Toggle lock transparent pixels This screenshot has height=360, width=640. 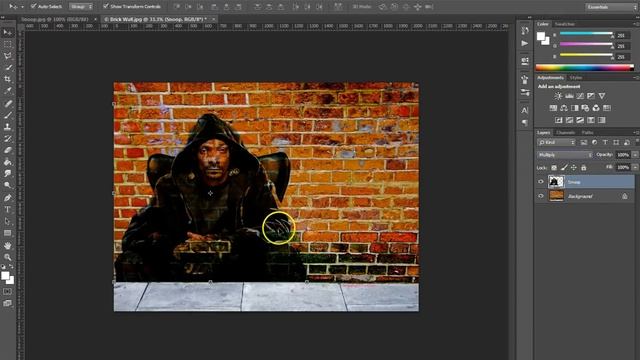[554, 168]
